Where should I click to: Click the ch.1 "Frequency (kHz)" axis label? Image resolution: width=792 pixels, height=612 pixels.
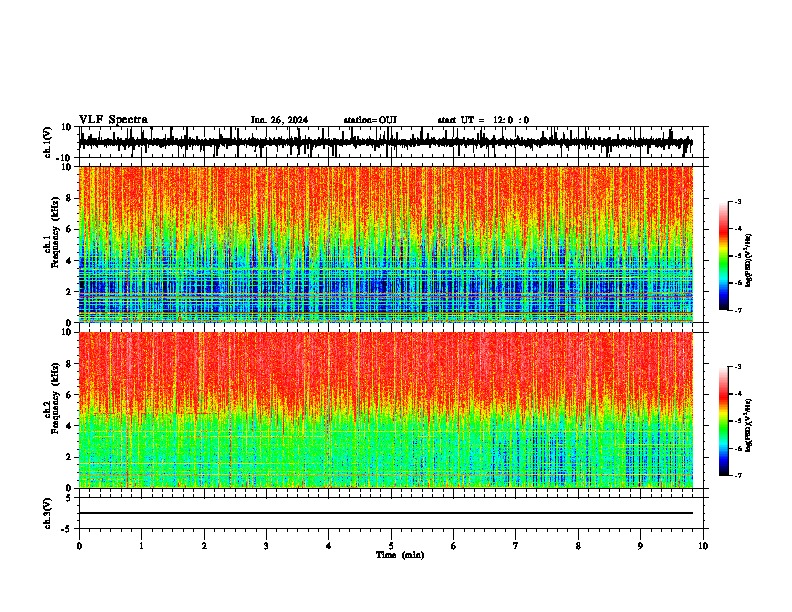[x=55, y=233]
